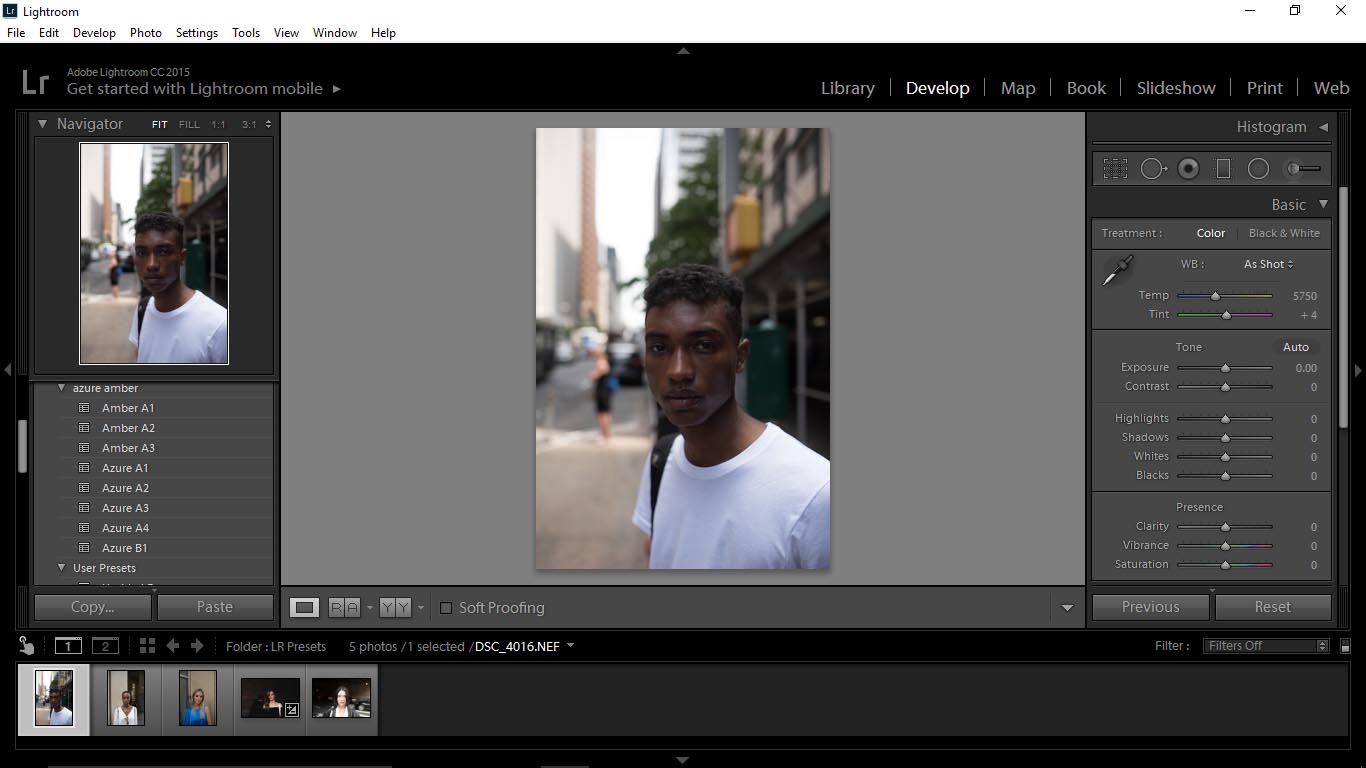This screenshot has height=768, width=1366.
Task: Click the Exposure slider handle
Action: pos(1225,368)
